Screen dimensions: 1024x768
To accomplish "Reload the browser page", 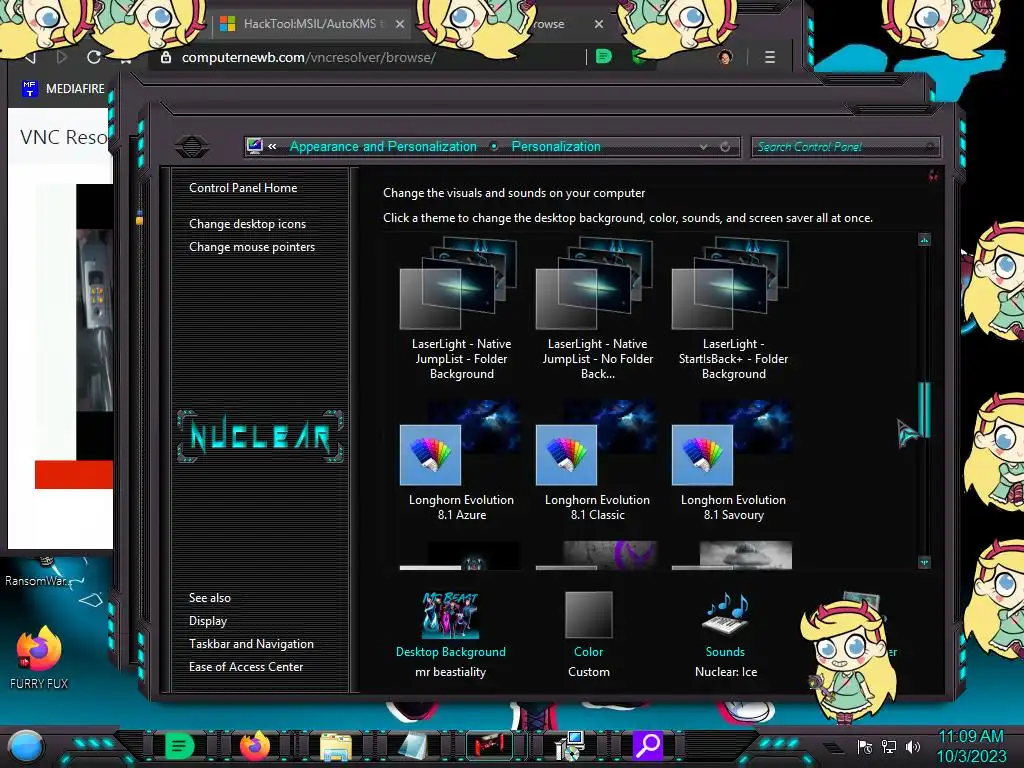I will (x=94, y=57).
